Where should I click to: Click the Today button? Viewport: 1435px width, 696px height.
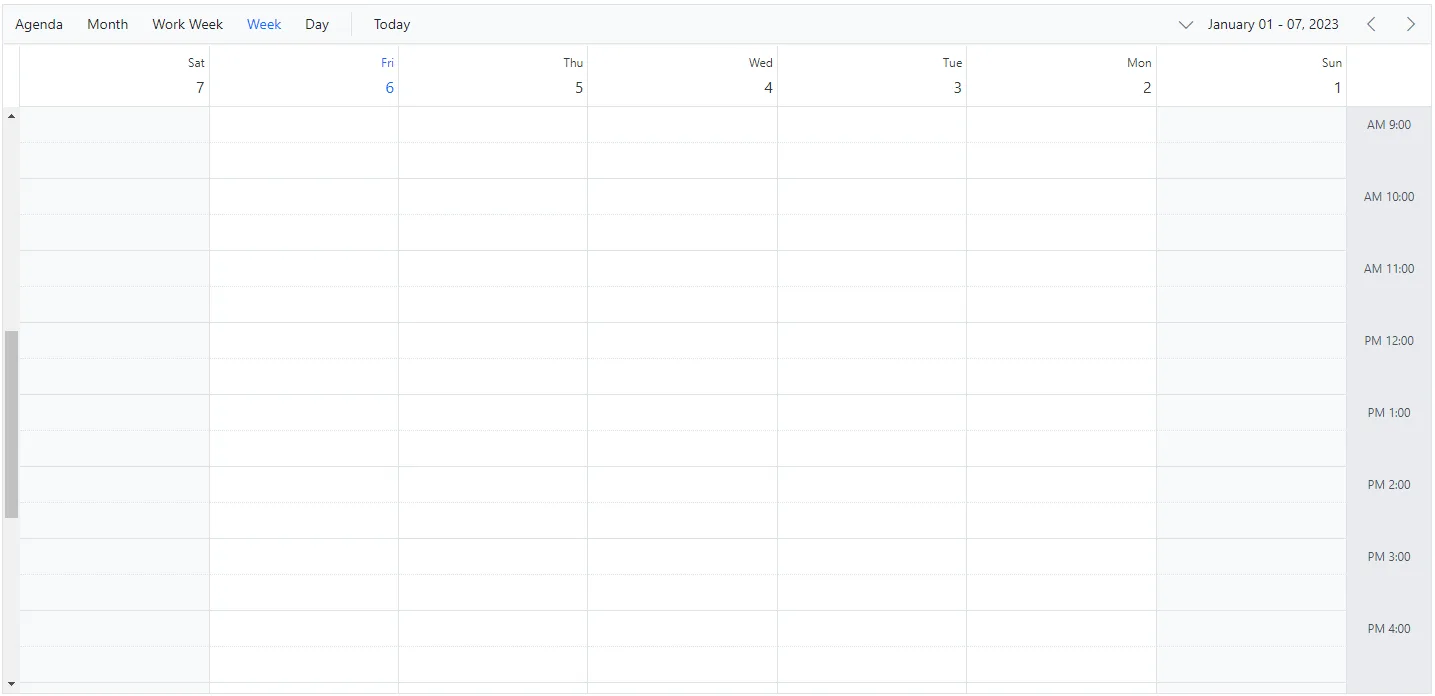(x=392, y=24)
